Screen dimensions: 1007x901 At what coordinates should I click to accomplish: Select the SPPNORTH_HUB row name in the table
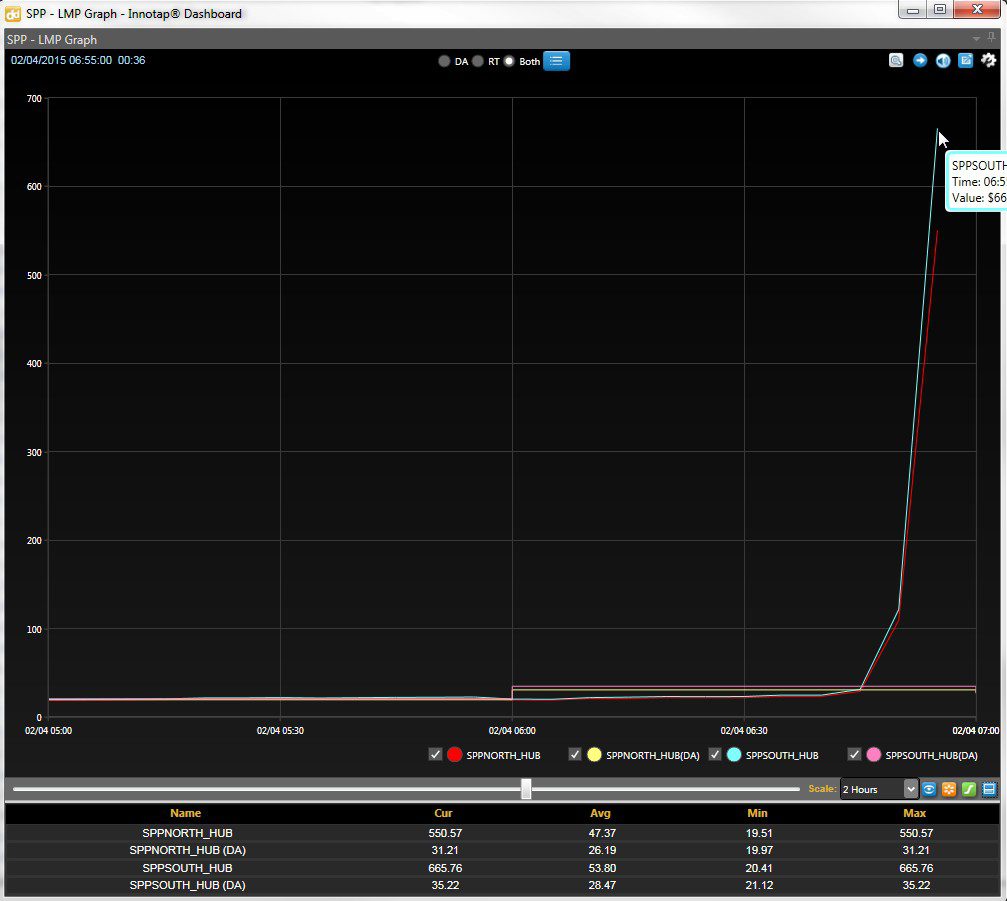(x=188, y=833)
